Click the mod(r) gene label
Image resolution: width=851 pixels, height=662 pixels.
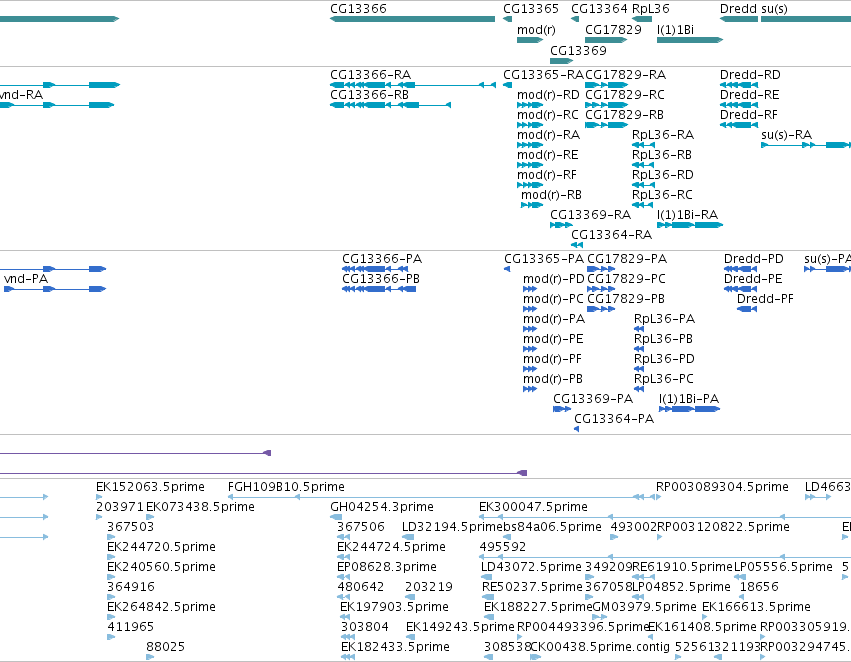(x=536, y=30)
